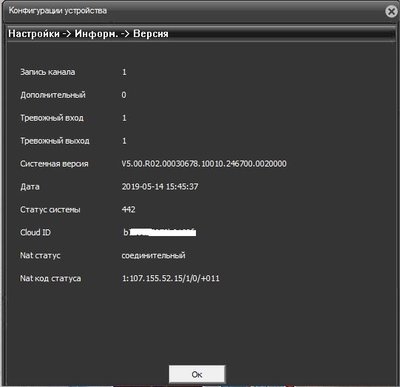This screenshot has height=387, width=400.
Task: Click the Запись канала label
Action: tap(48, 72)
